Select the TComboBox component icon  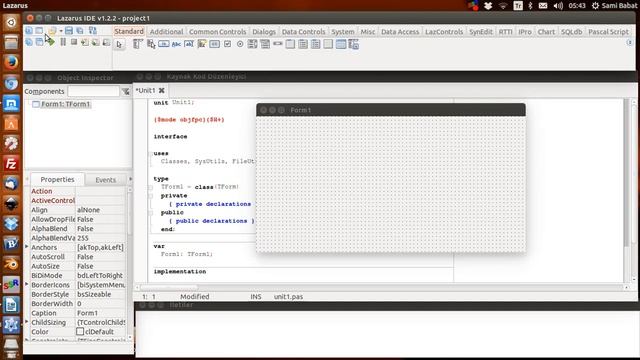265,44
